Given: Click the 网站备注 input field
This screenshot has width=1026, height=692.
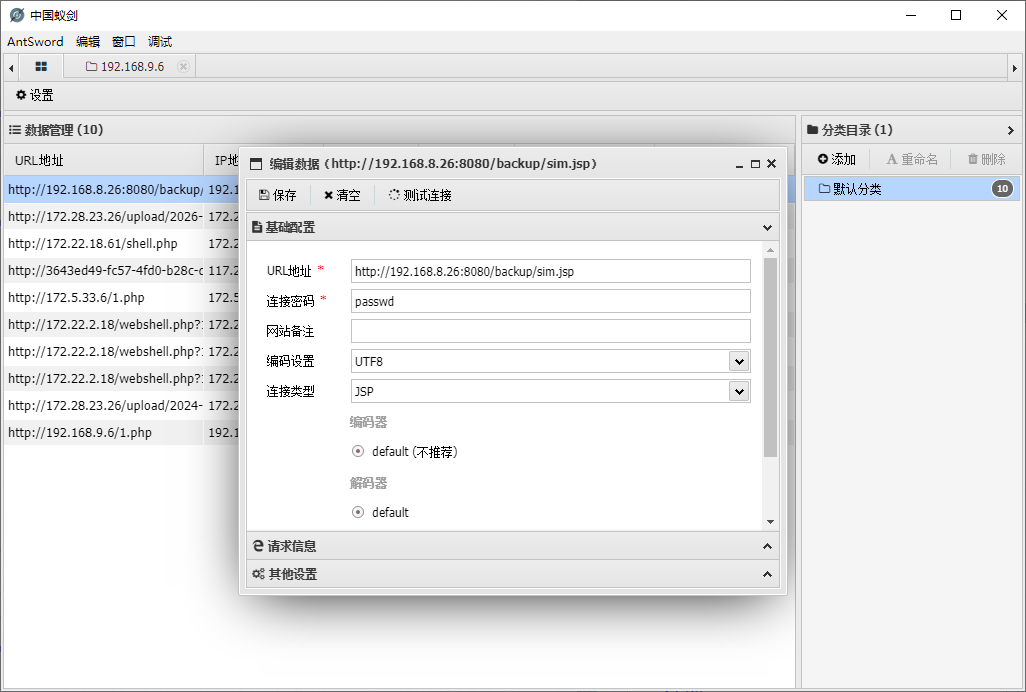Looking at the screenshot, I should tap(550, 331).
